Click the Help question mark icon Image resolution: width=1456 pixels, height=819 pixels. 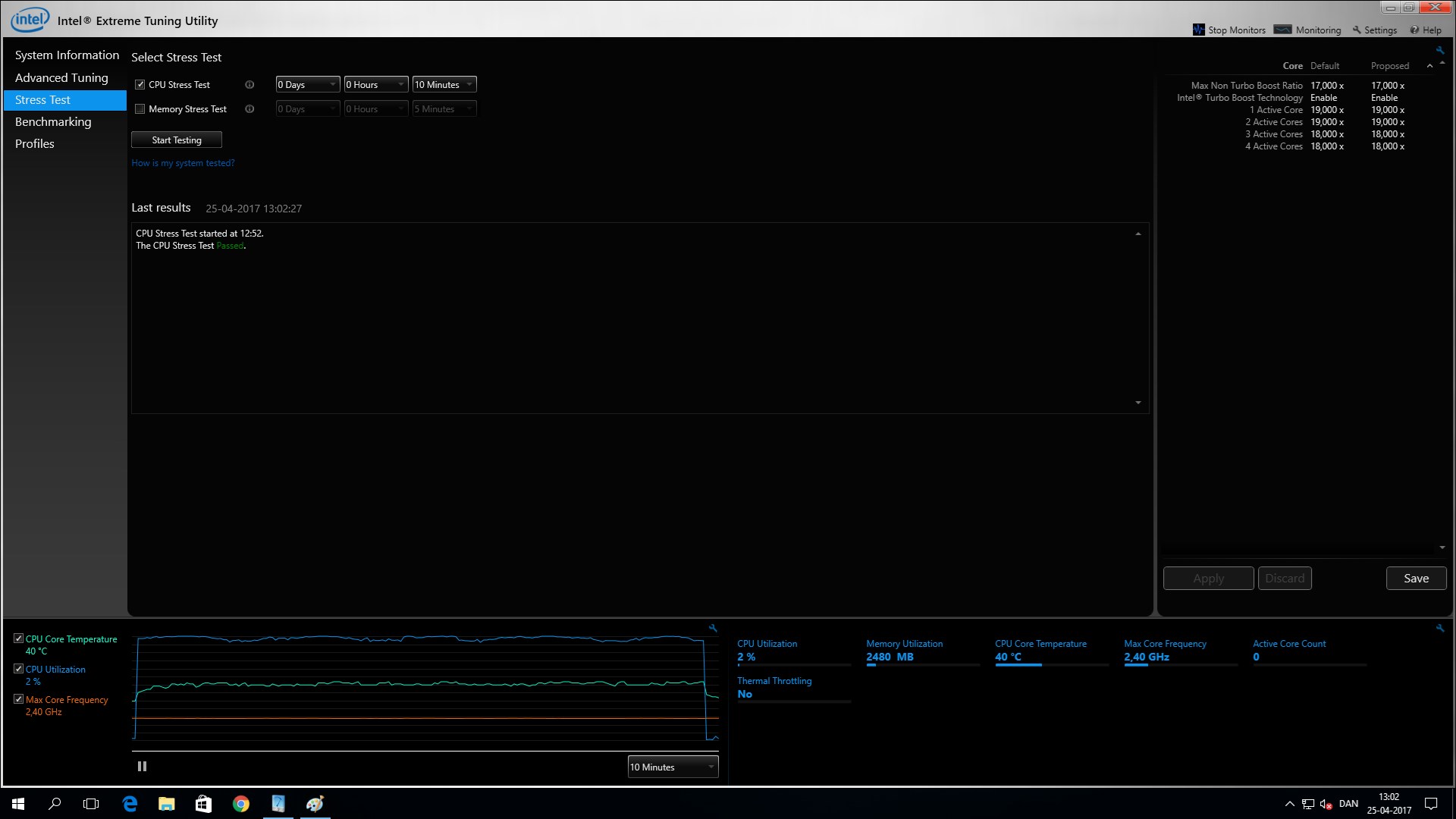point(1414,30)
